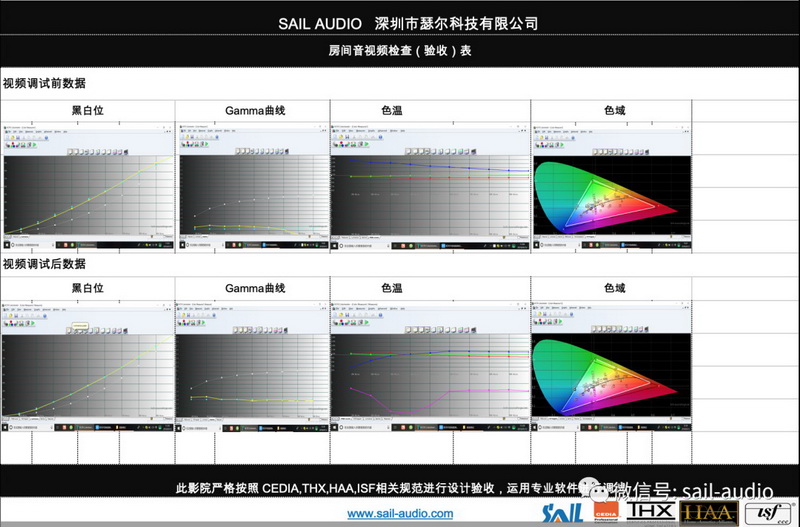800x527 pixels.
Task: Select the 黑白位 header under 视频调试后数据
Action: pos(88,288)
